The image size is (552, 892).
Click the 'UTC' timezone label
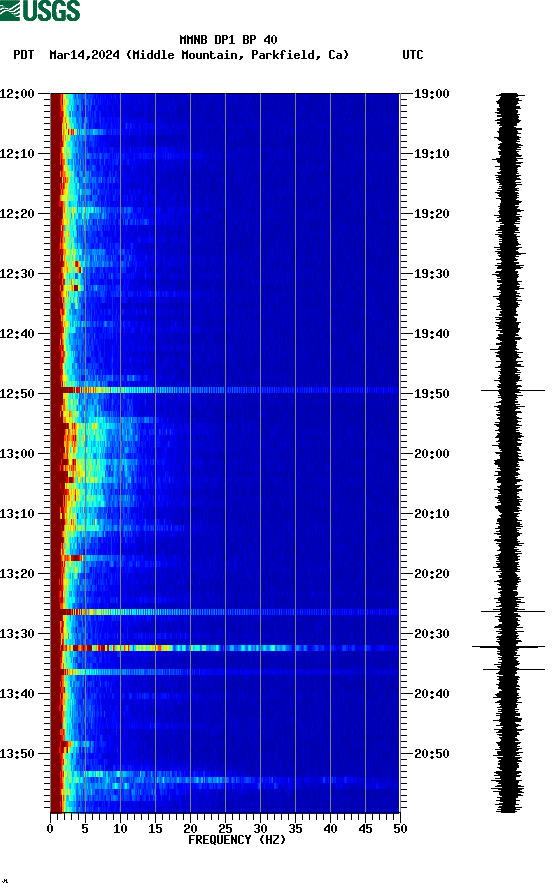tap(413, 55)
